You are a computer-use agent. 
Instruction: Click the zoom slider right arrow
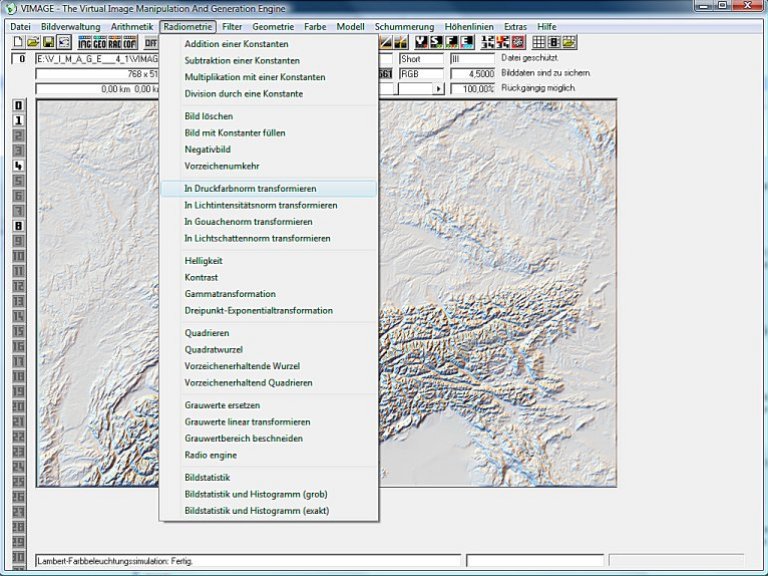click(438, 89)
